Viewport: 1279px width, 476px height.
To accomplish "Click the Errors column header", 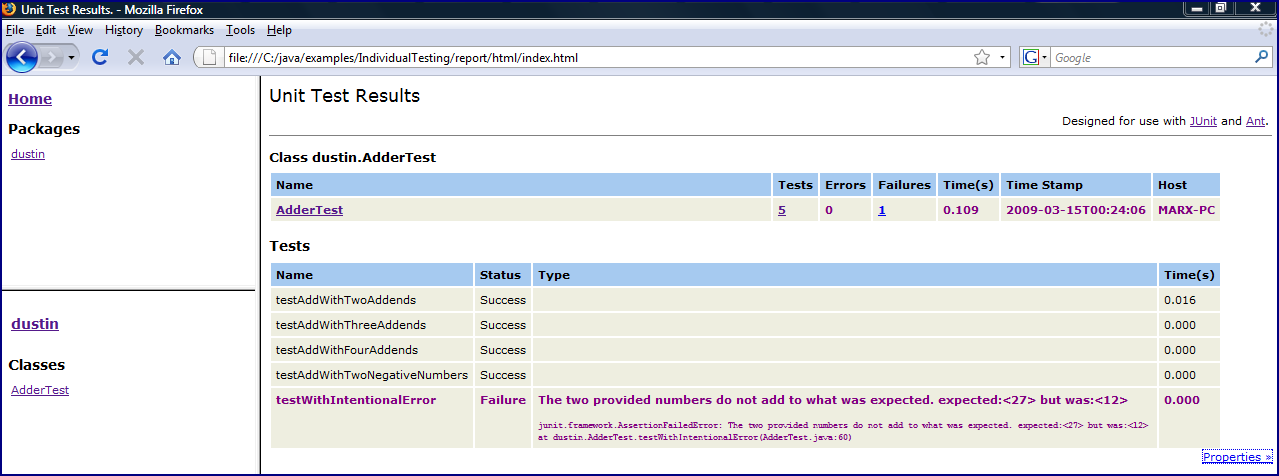I will [845, 185].
